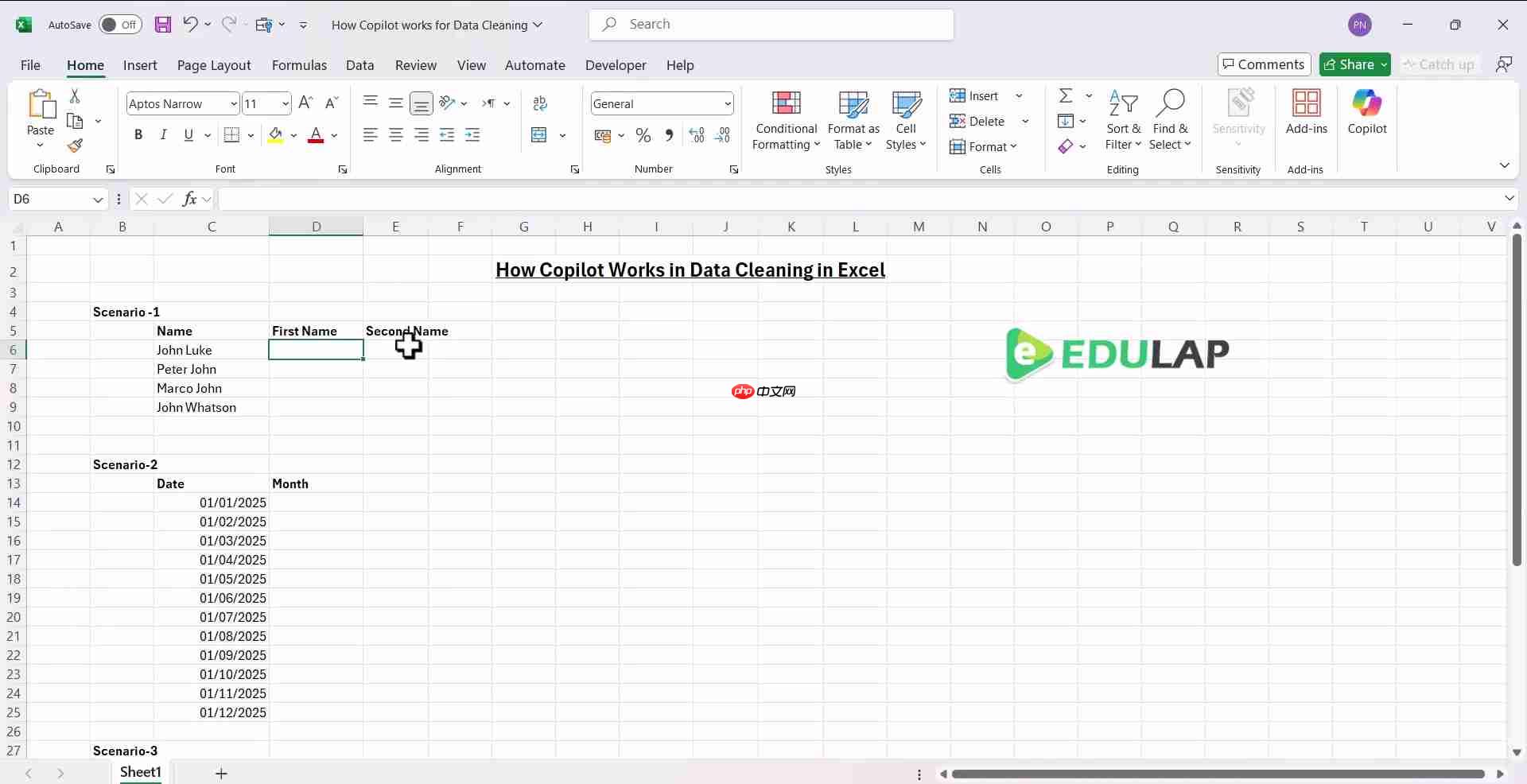Viewport: 1527px width, 784px height.
Task: Click the Undo arrow icon
Action: point(190,24)
